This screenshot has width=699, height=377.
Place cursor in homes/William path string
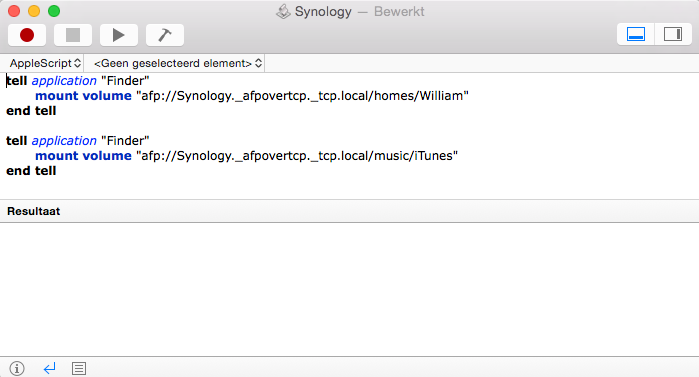303,96
